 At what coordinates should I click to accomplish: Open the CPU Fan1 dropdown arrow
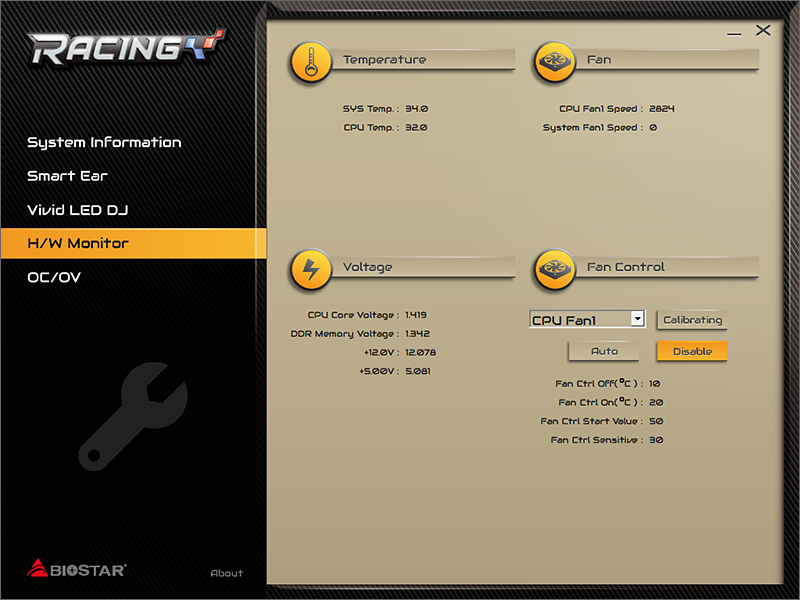click(x=637, y=319)
